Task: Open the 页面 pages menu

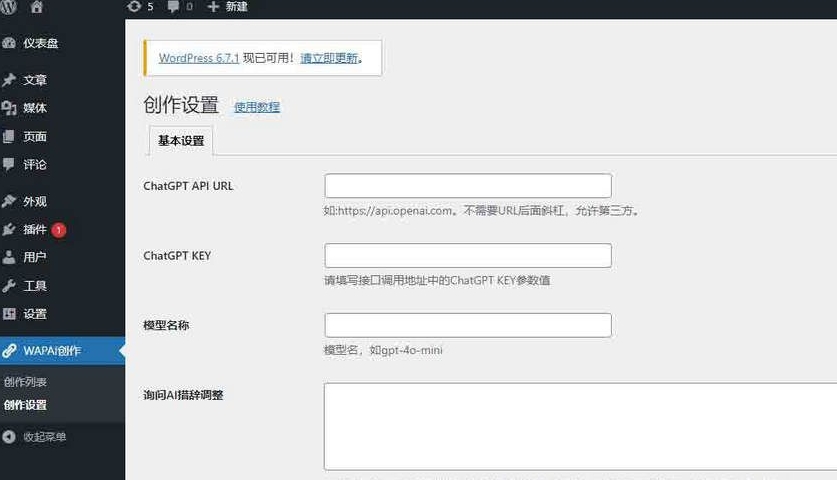Action: click(x=35, y=136)
